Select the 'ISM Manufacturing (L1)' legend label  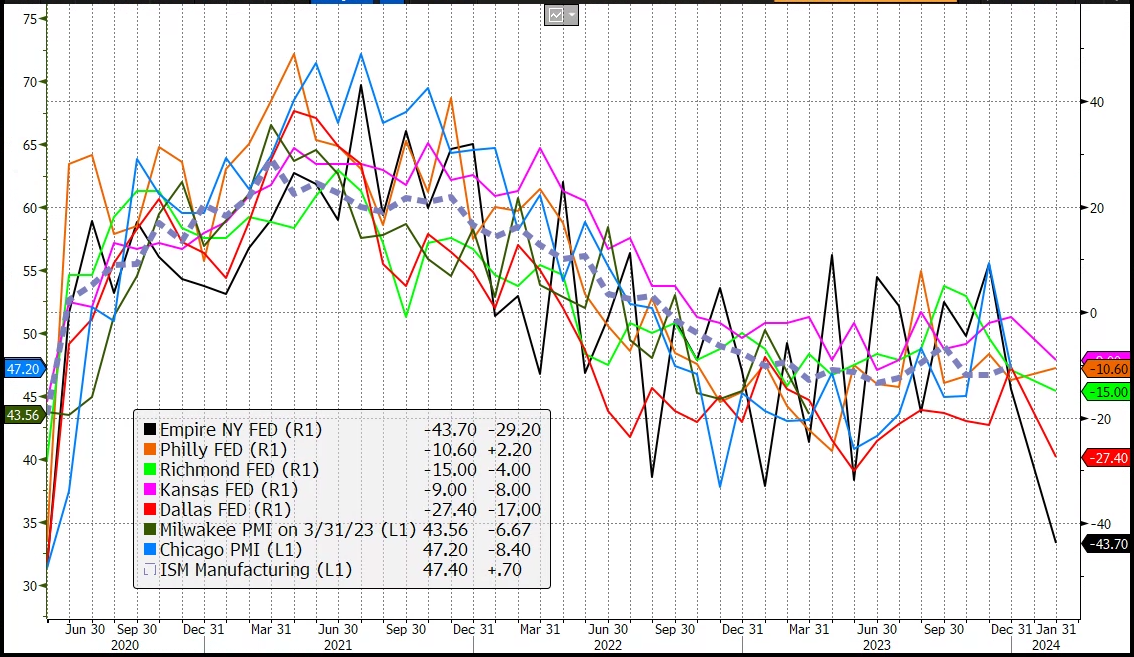pos(256,569)
